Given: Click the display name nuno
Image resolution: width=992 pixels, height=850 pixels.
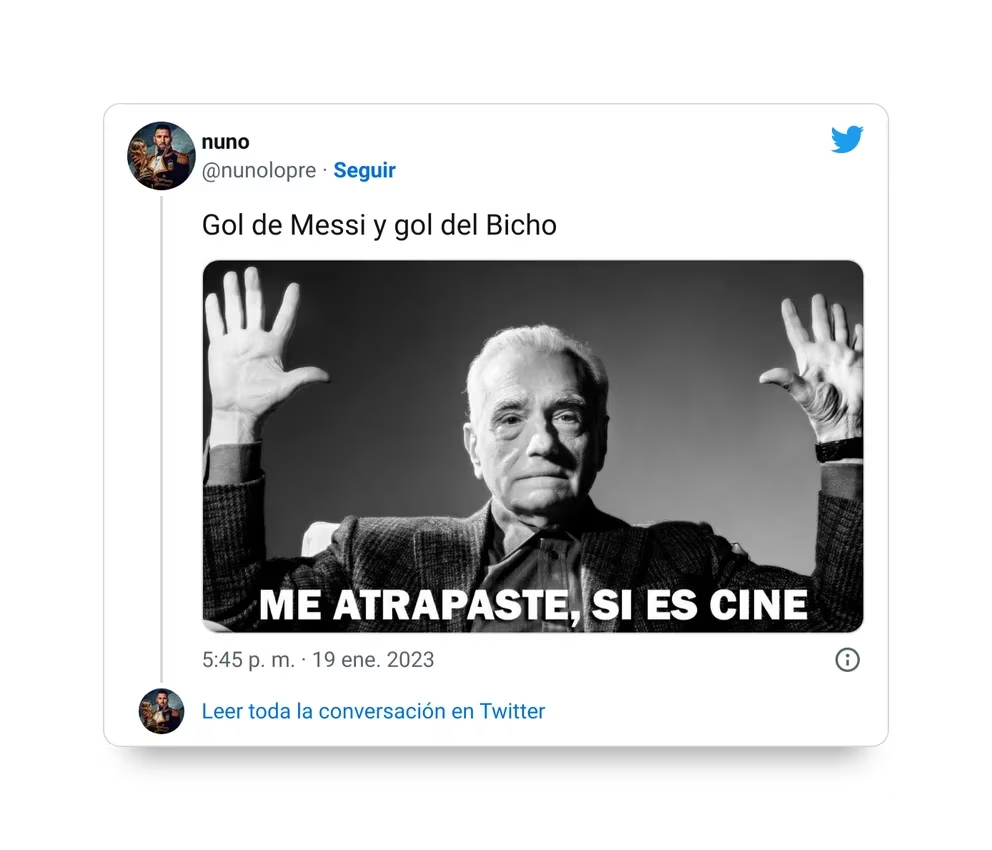Looking at the screenshot, I should [225, 142].
